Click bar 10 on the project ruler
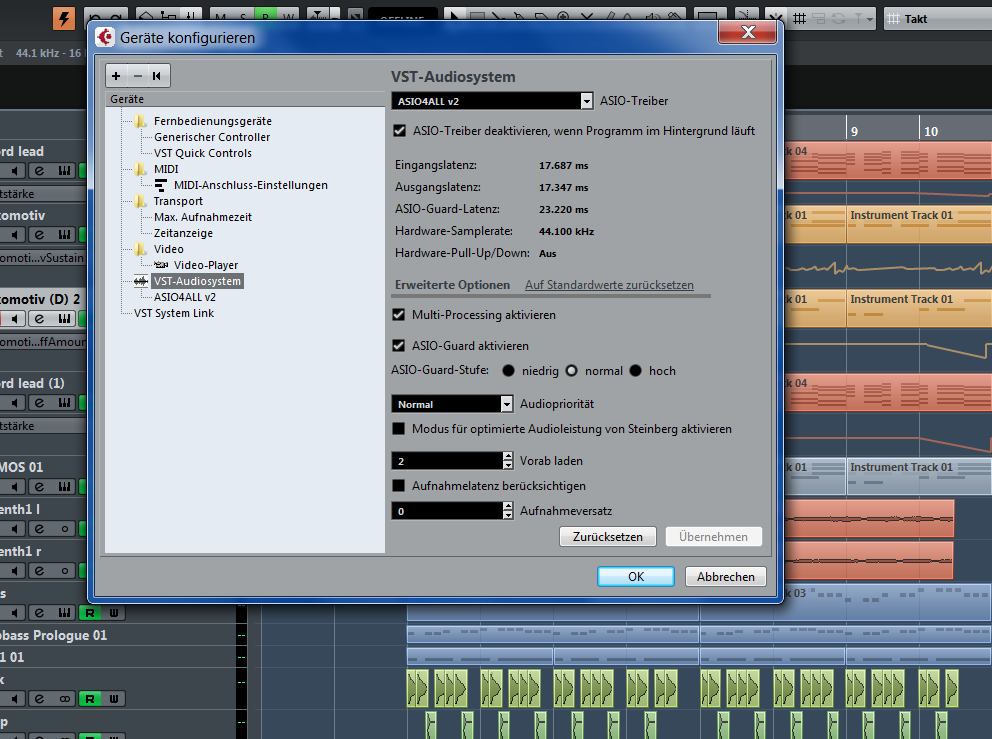Viewport: 992px width, 739px height. click(931, 131)
